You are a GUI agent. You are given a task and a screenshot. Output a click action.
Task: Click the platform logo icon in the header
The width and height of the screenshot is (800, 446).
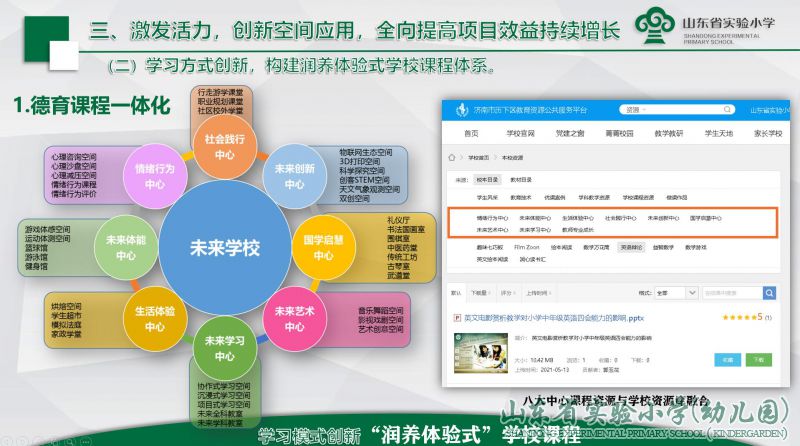click(x=461, y=109)
